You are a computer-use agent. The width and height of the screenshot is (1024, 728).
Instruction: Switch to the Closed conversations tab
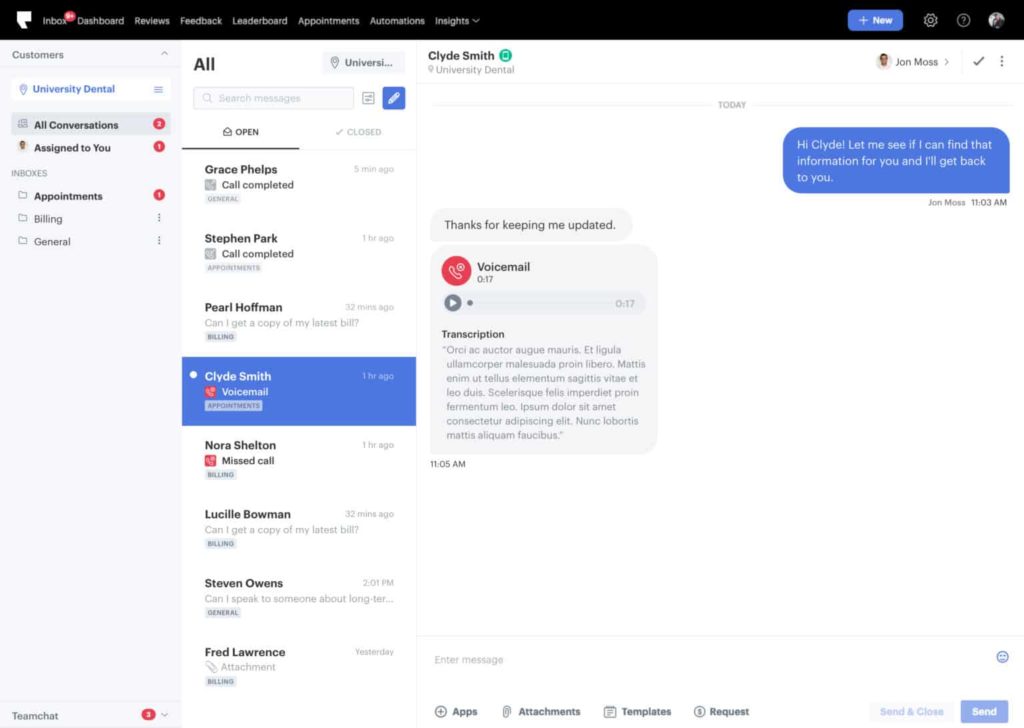click(358, 132)
